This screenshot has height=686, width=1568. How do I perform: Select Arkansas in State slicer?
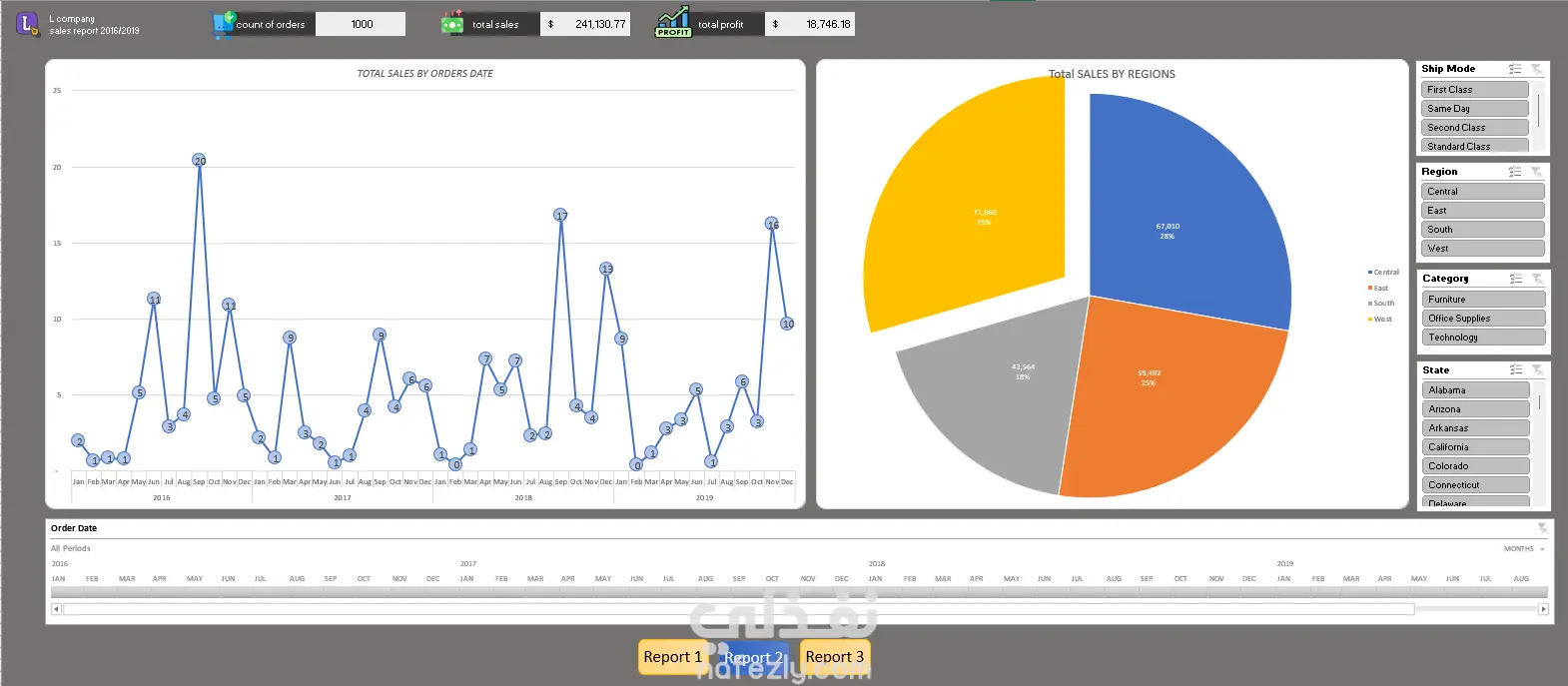click(1476, 428)
